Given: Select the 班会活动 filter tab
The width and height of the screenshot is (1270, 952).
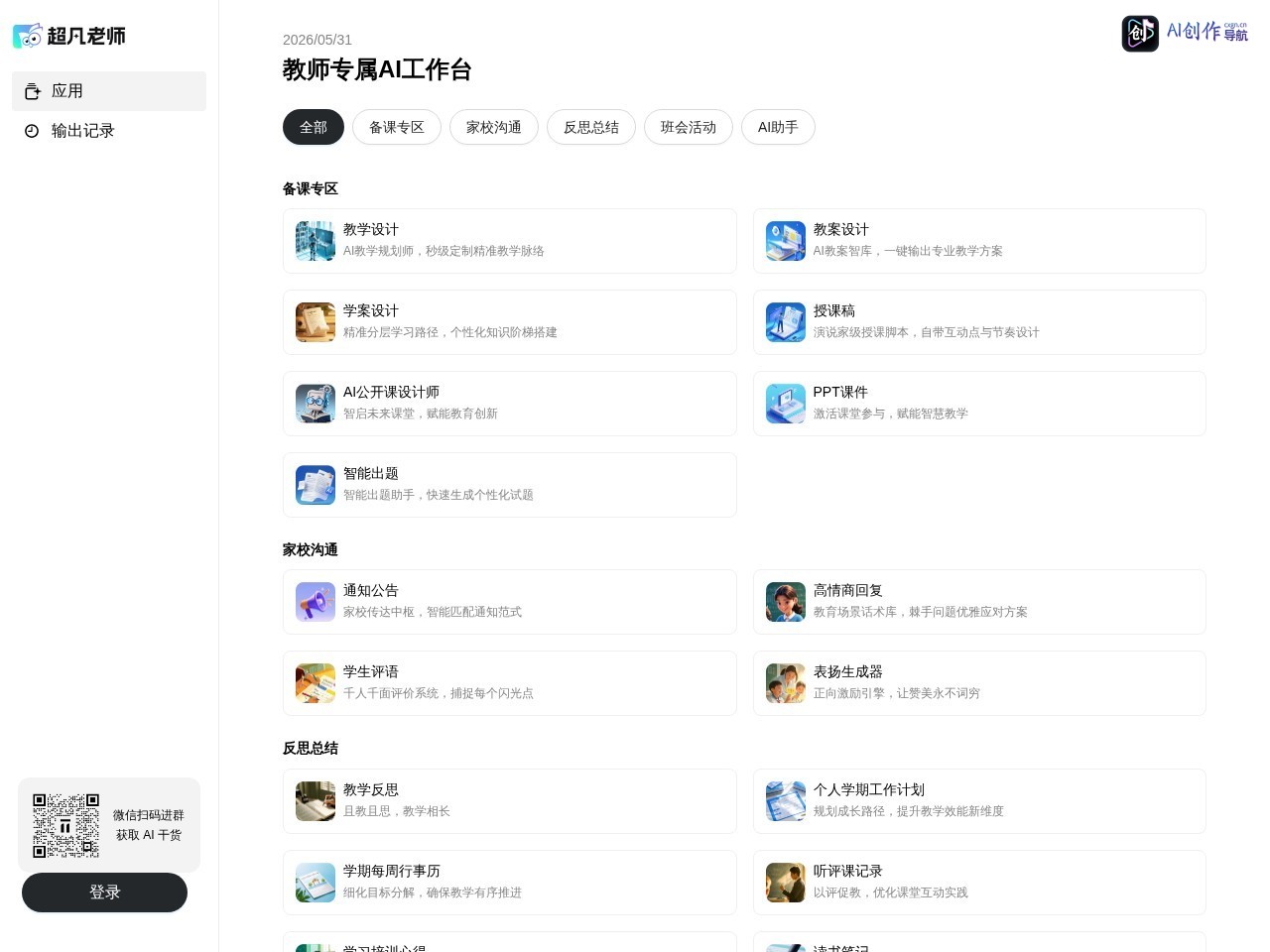Looking at the screenshot, I should (x=689, y=127).
